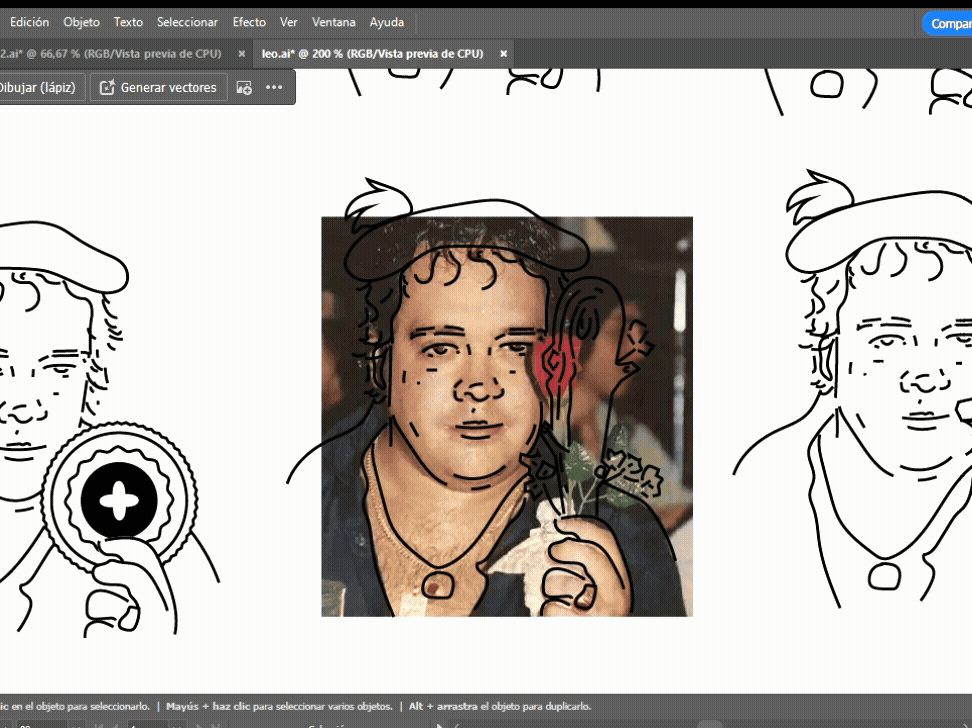Close the leo.ai document tab
Screen dimensions: 972x728
coord(503,54)
